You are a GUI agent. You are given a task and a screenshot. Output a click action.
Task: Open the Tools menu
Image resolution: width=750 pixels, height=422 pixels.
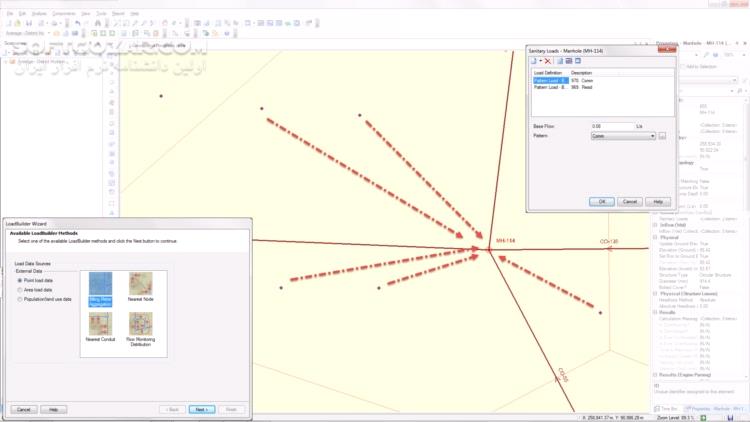coord(101,14)
